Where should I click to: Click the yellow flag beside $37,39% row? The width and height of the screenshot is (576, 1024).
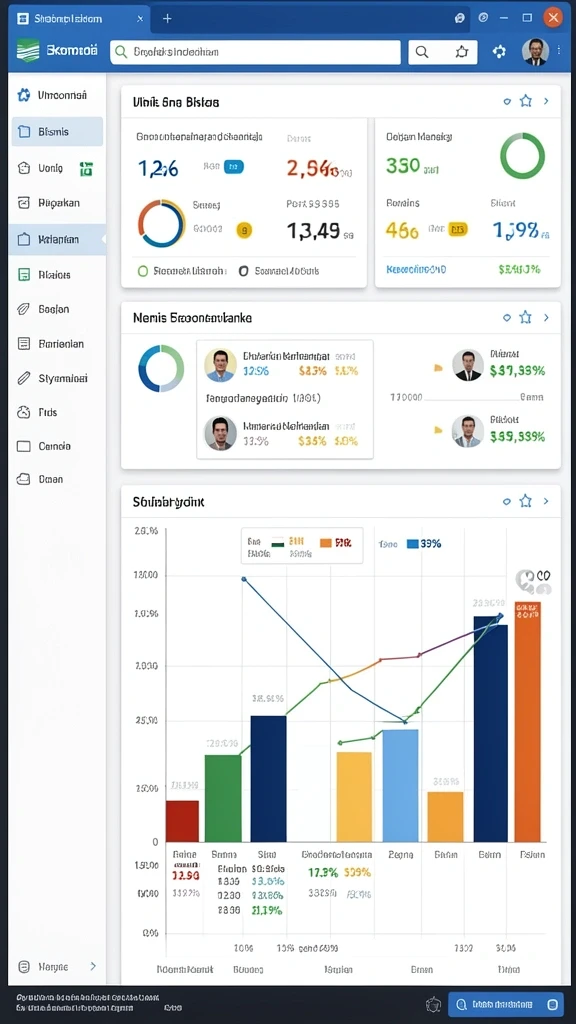438,368
